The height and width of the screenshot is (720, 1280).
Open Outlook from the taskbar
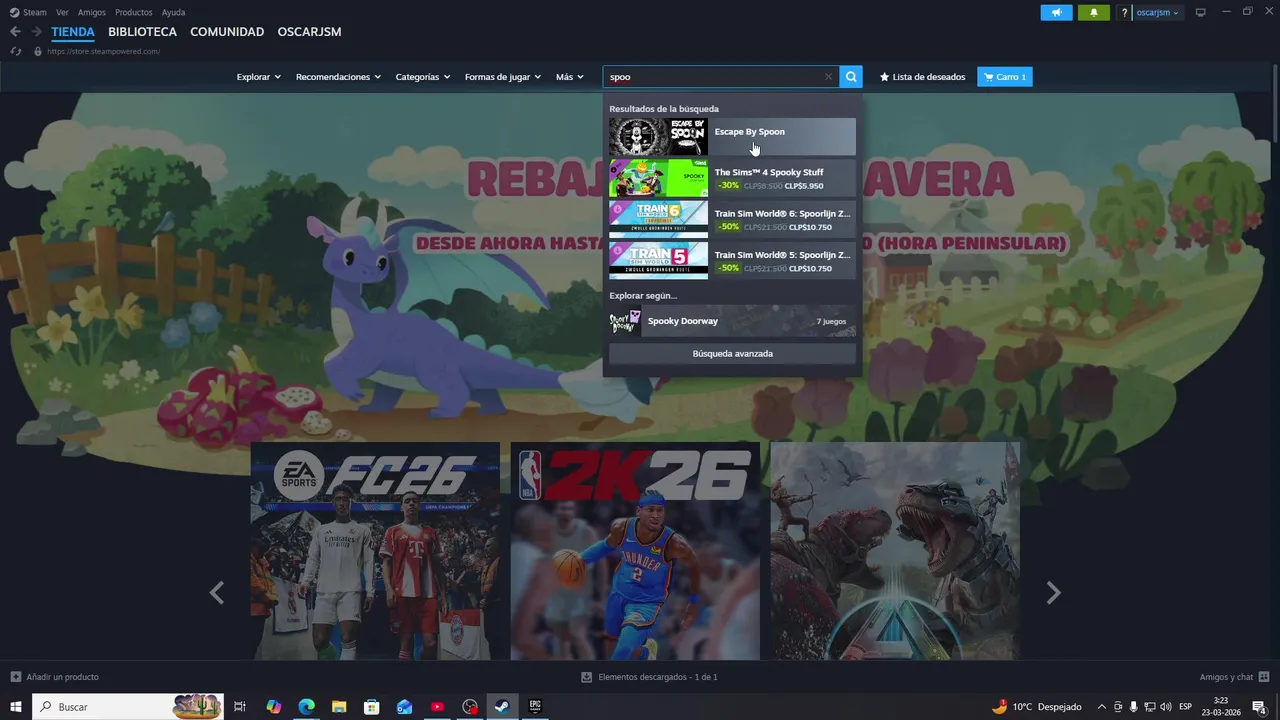404,707
